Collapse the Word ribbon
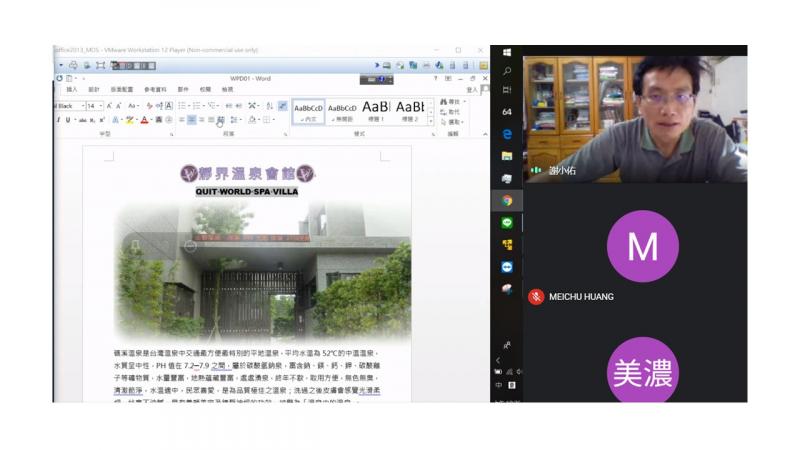Screen dimensions: 800x450 [485, 134]
